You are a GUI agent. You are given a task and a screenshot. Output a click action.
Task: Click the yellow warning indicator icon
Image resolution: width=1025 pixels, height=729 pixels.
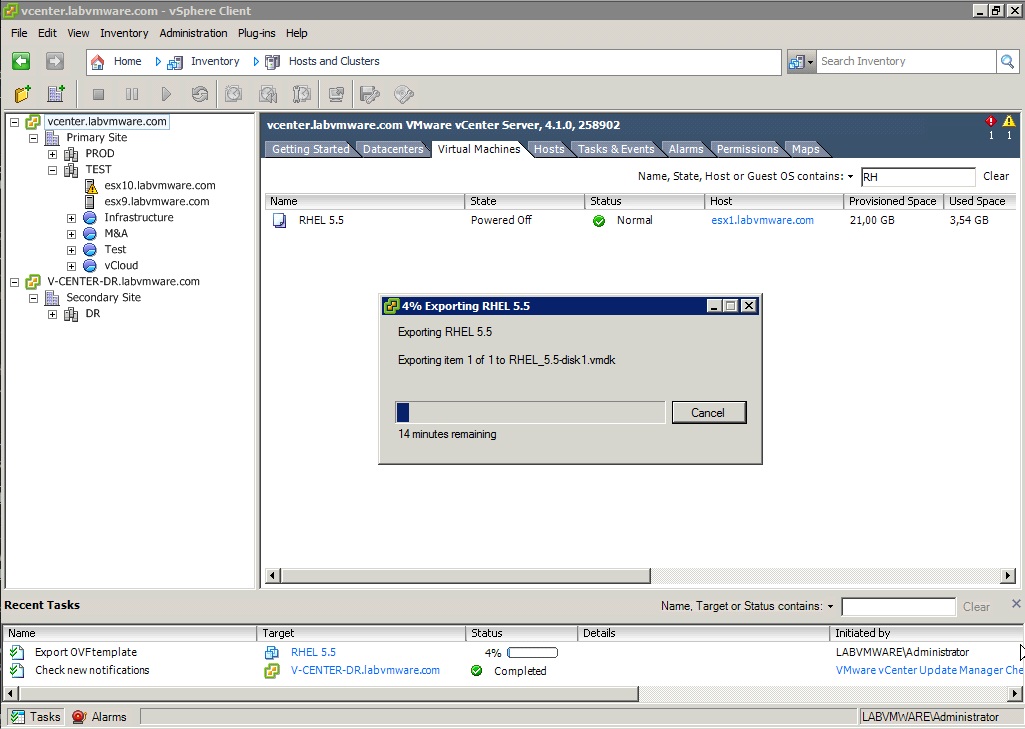(x=1009, y=121)
